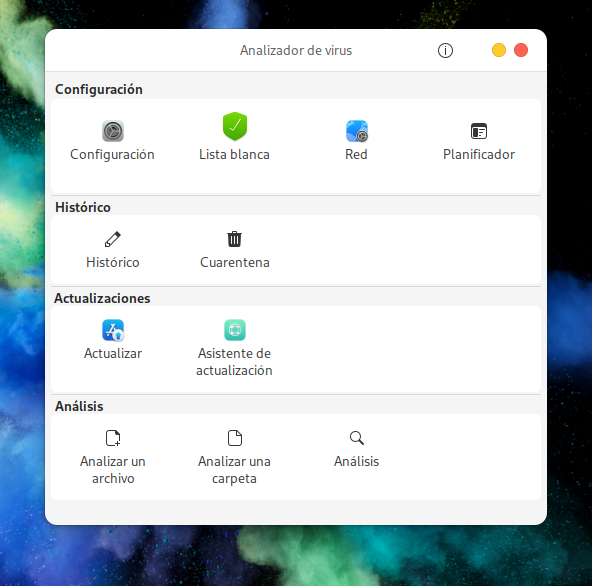Launch the Planificador scheduler icon

(x=479, y=131)
